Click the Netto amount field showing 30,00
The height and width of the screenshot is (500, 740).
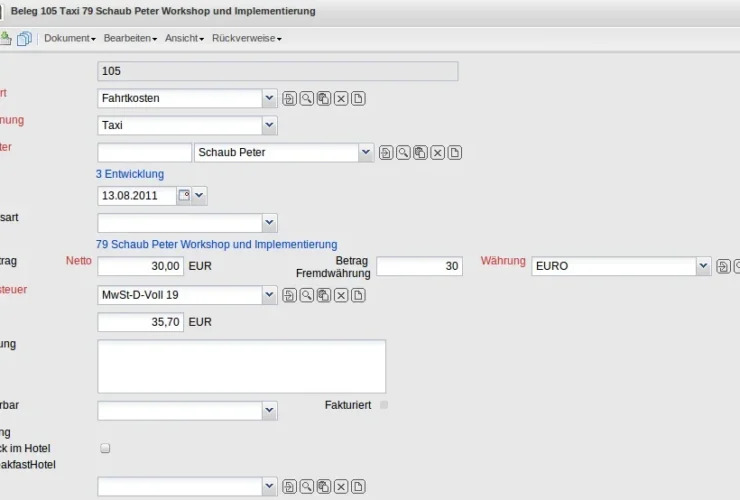(141, 267)
